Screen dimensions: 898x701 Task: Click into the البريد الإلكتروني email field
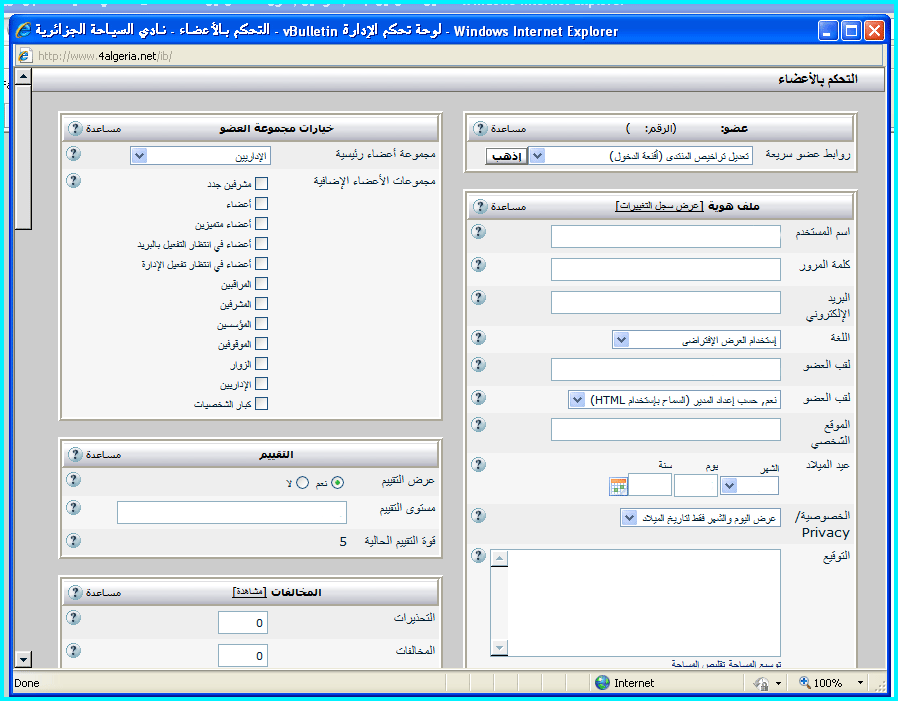point(665,303)
